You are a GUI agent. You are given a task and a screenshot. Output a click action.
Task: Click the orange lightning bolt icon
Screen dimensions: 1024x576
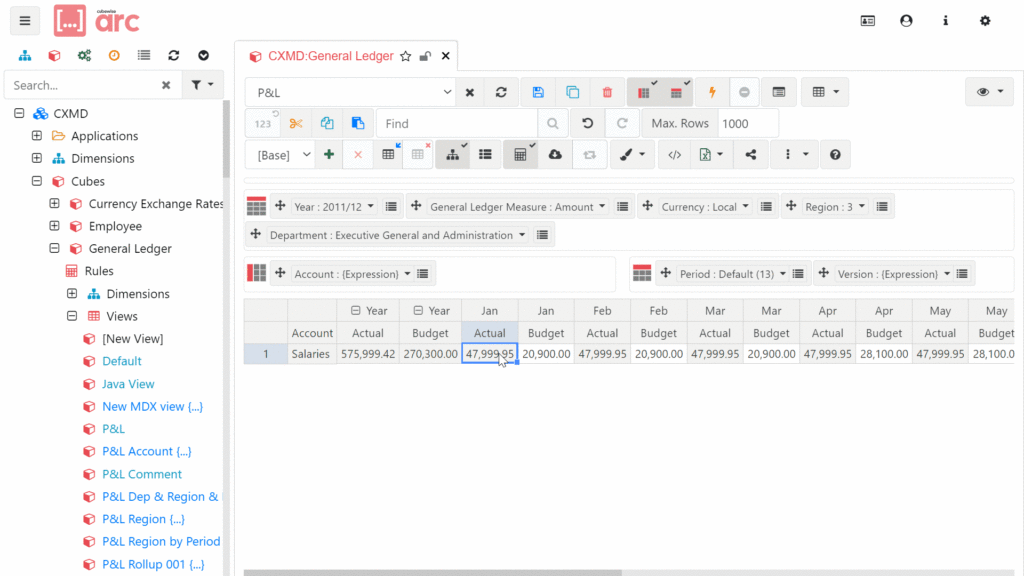coord(712,92)
